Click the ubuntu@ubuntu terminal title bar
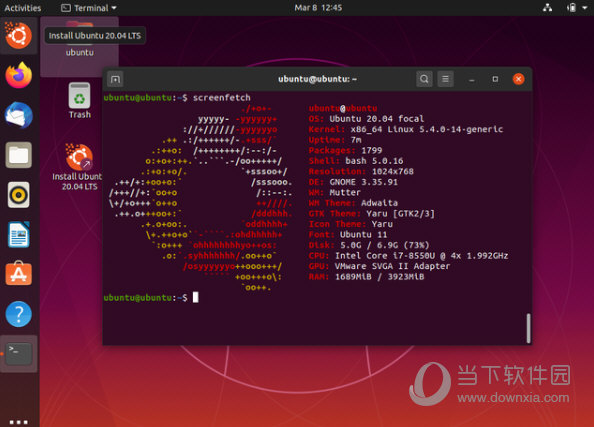This screenshot has height=427, width=594. click(x=317, y=79)
